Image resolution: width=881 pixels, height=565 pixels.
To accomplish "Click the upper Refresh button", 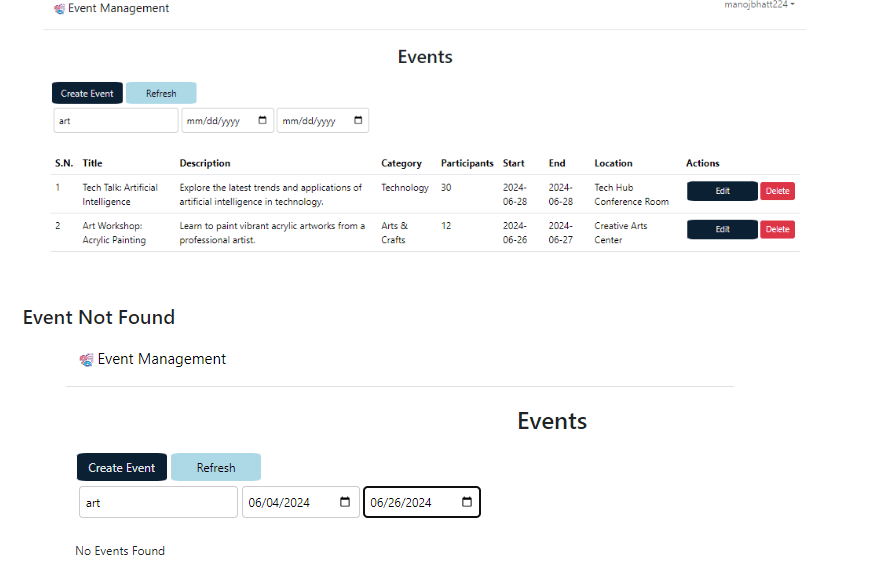I will (161, 93).
